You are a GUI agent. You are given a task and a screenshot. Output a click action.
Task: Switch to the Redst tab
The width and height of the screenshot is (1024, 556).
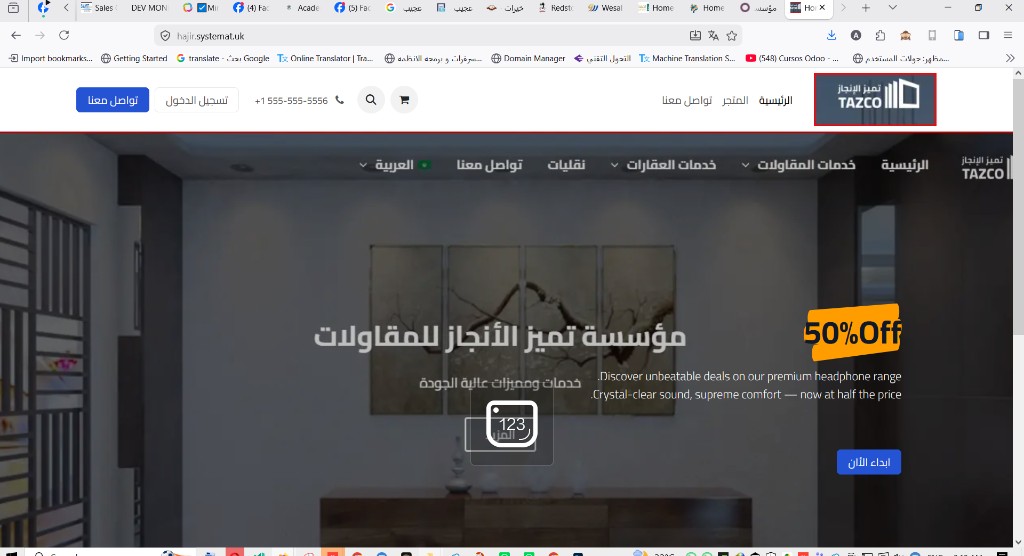(556, 8)
